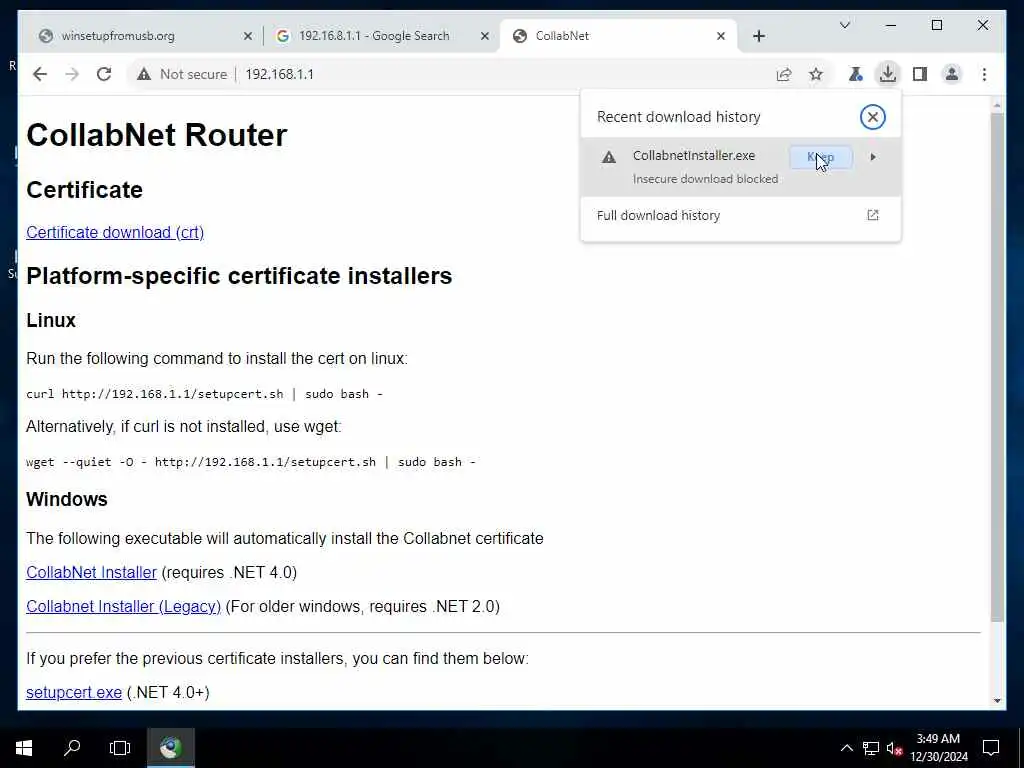
Task: Switch to the winsetupfromusb.org tab
Action: point(138,36)
